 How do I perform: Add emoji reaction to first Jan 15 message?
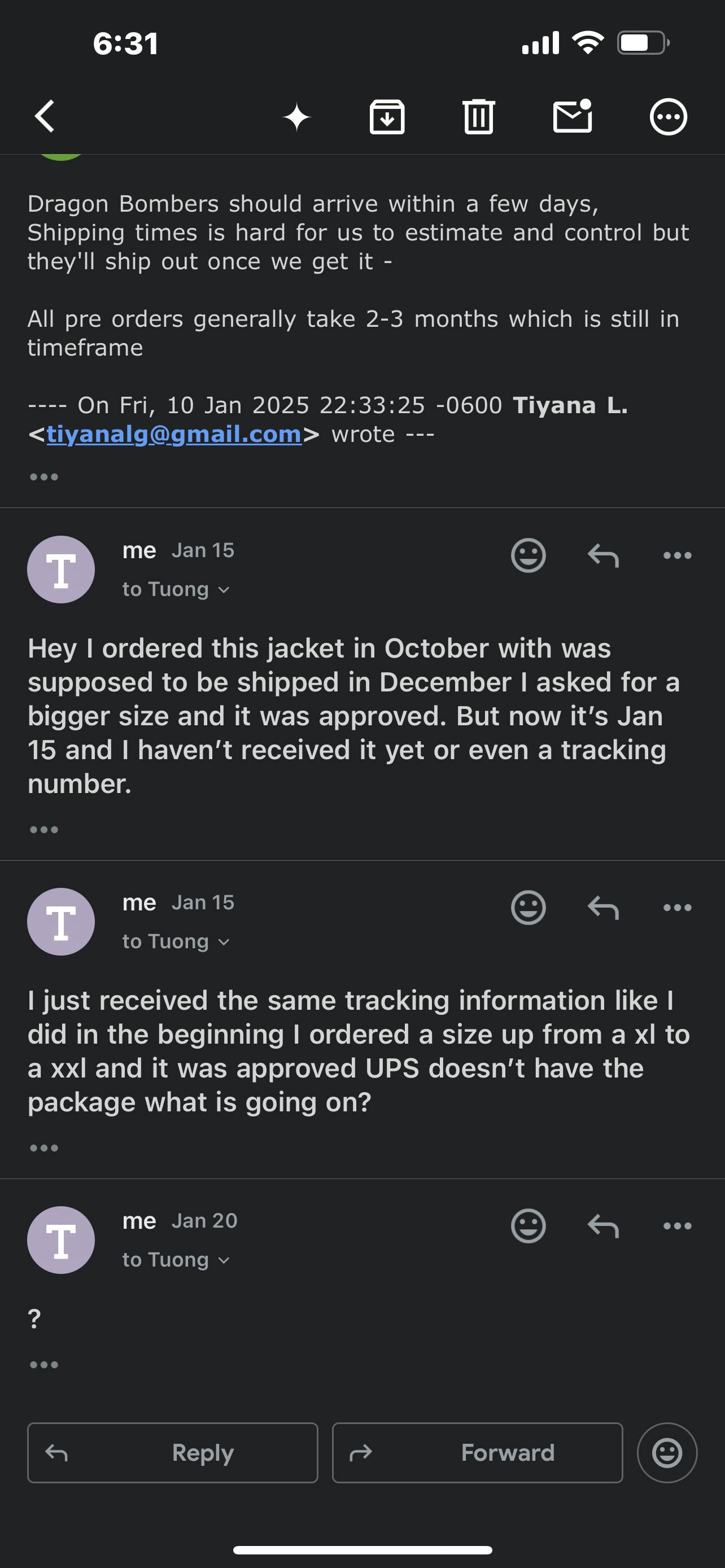coord(528,555)
